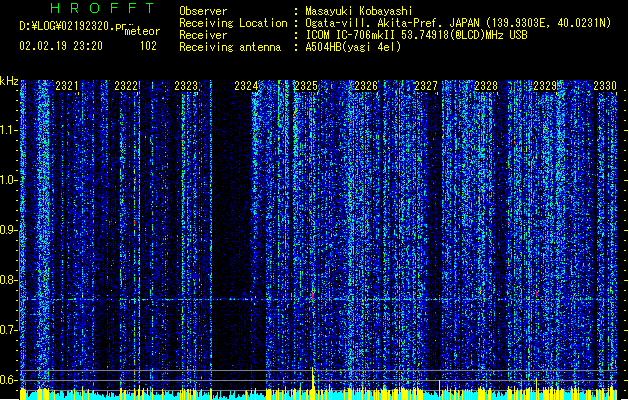Click the date 02.02.19 23:20

tap(61, 46)
